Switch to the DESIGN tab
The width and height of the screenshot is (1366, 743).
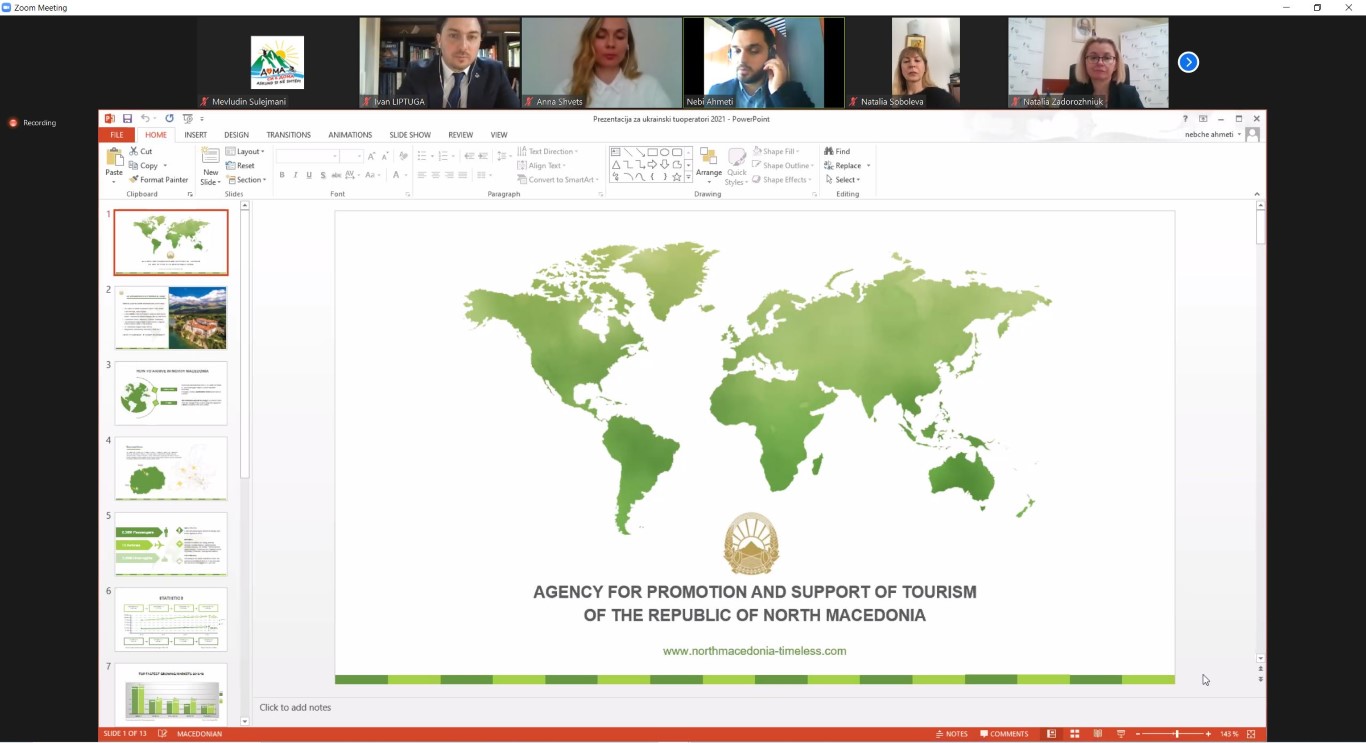(237, 135)
